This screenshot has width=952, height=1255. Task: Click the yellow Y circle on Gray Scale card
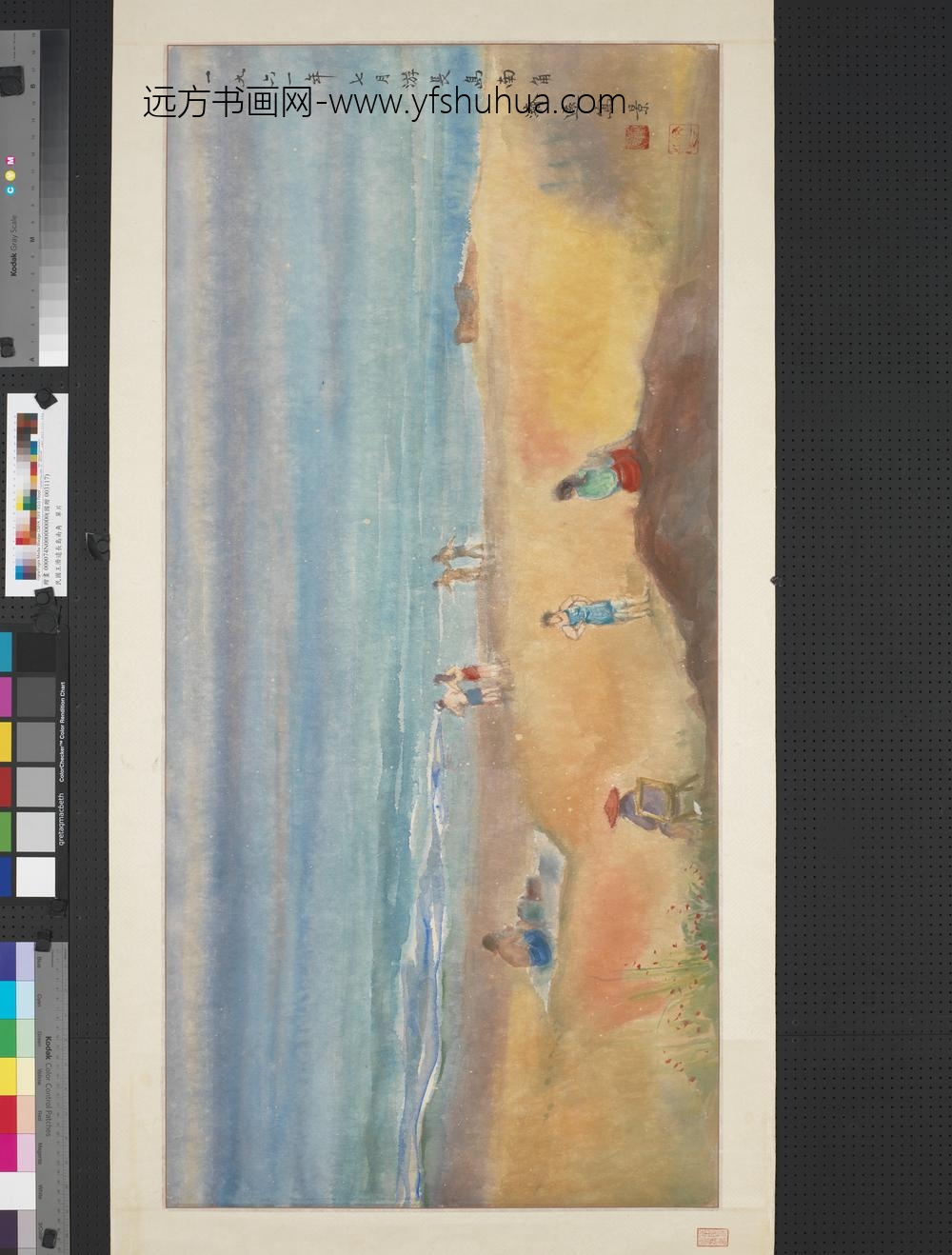tap(10, 175)
